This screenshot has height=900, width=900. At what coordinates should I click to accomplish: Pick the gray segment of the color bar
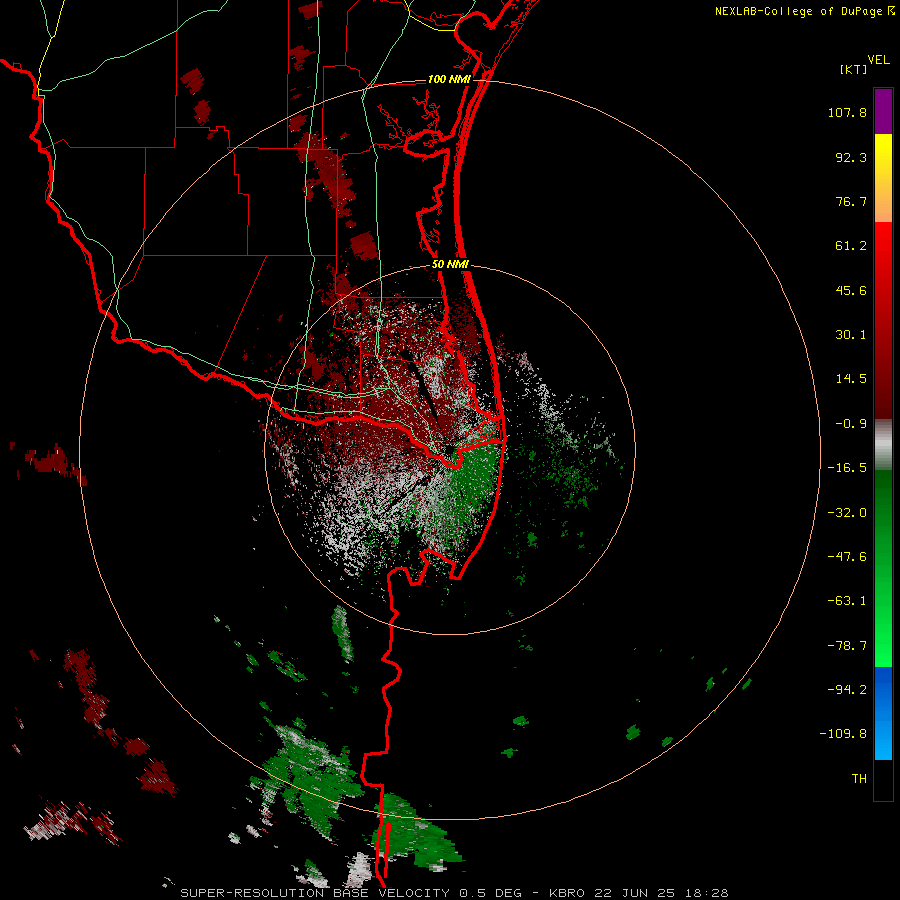[x=883, y=444]
